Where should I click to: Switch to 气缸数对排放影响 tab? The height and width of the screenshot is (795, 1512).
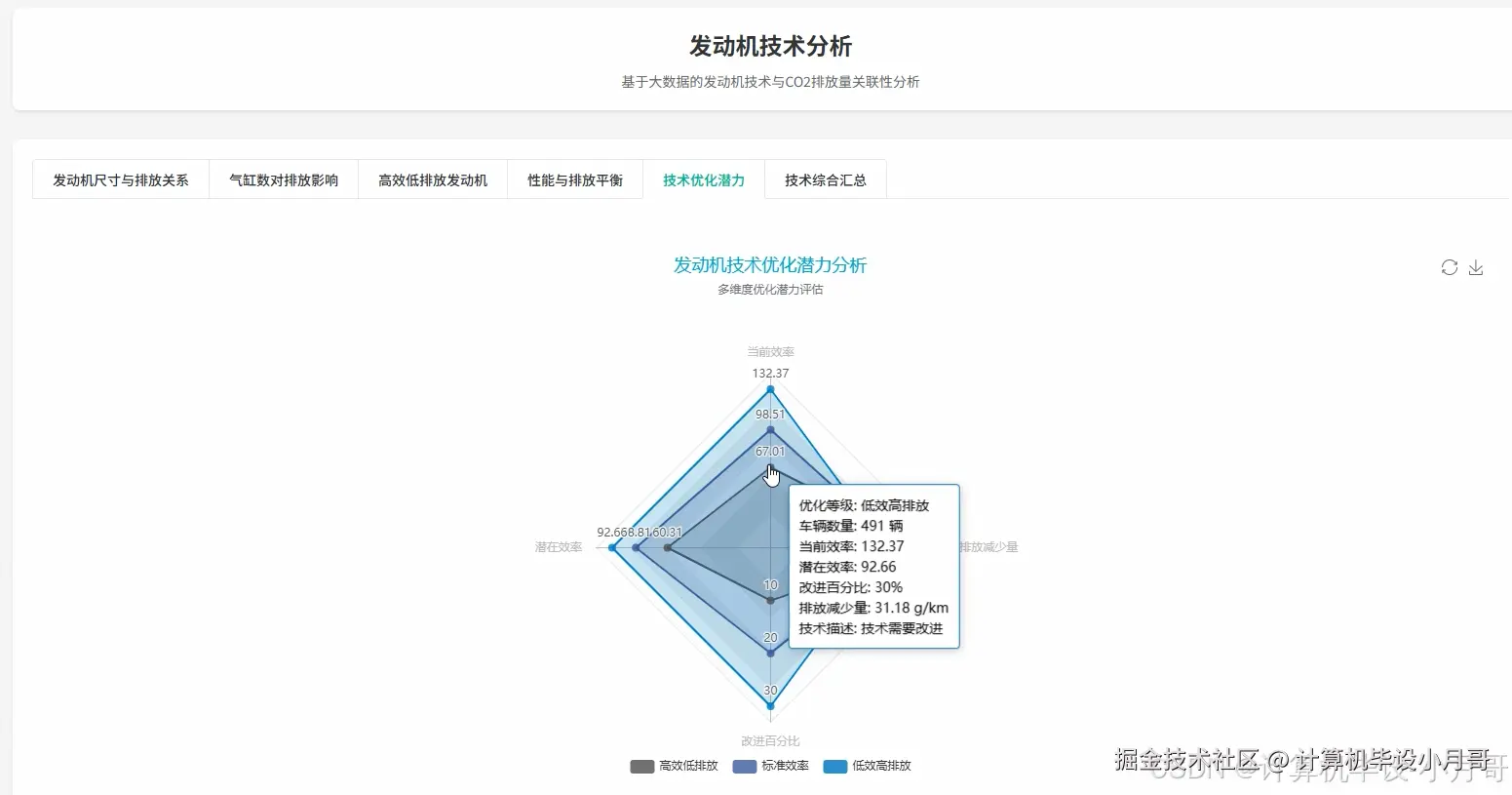(283, 179)
